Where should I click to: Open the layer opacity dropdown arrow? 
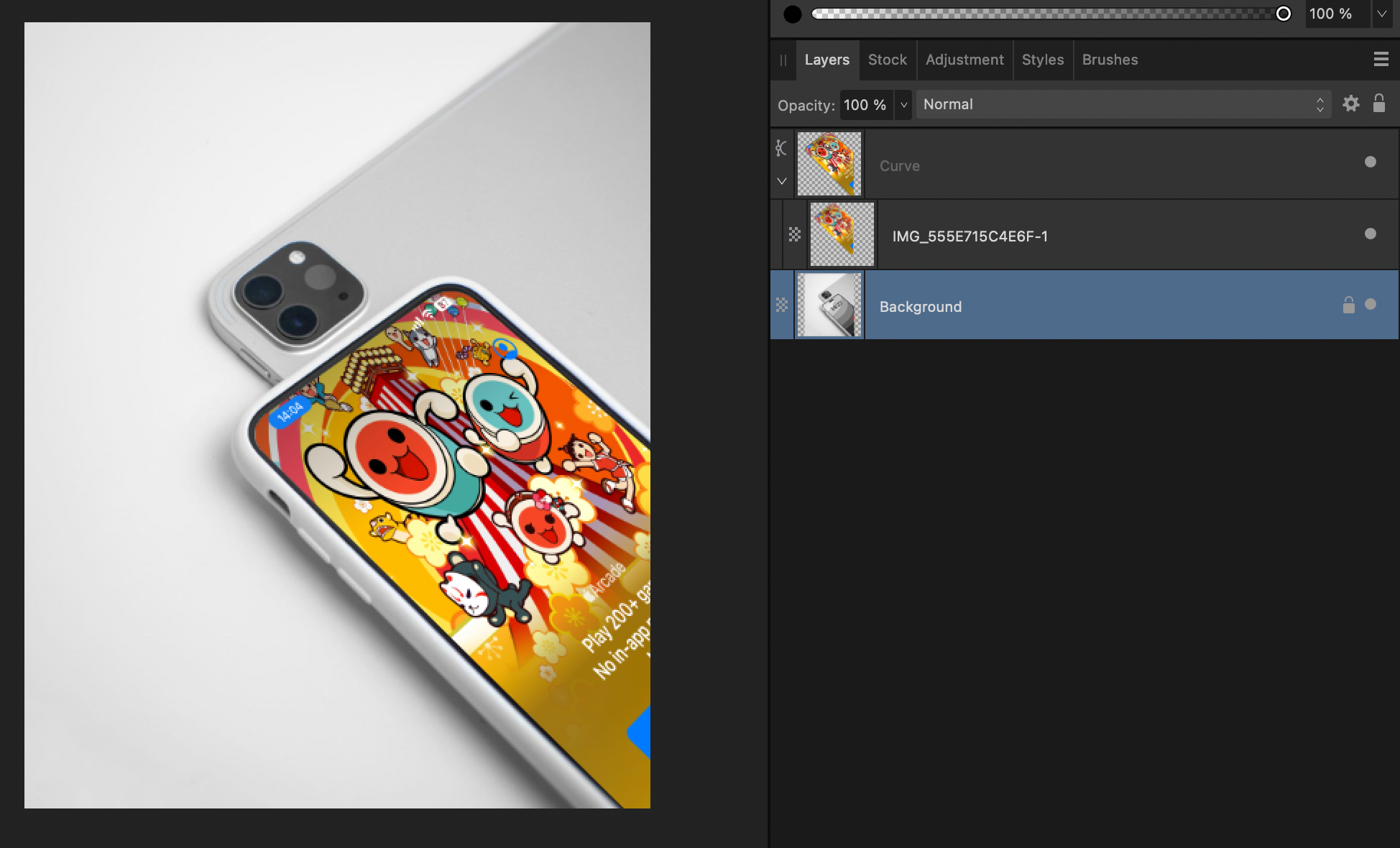[903, 105]
